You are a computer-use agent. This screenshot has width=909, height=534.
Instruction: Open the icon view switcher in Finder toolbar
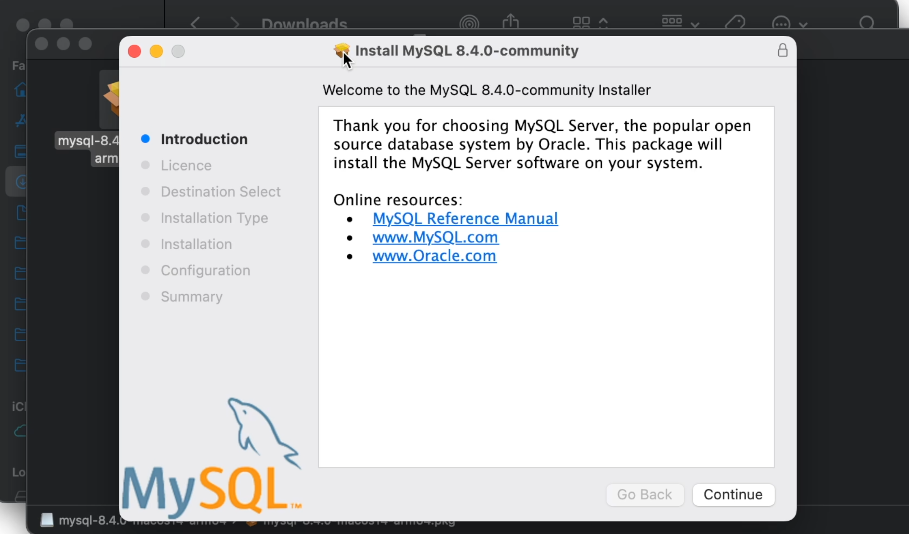[590, 23]
